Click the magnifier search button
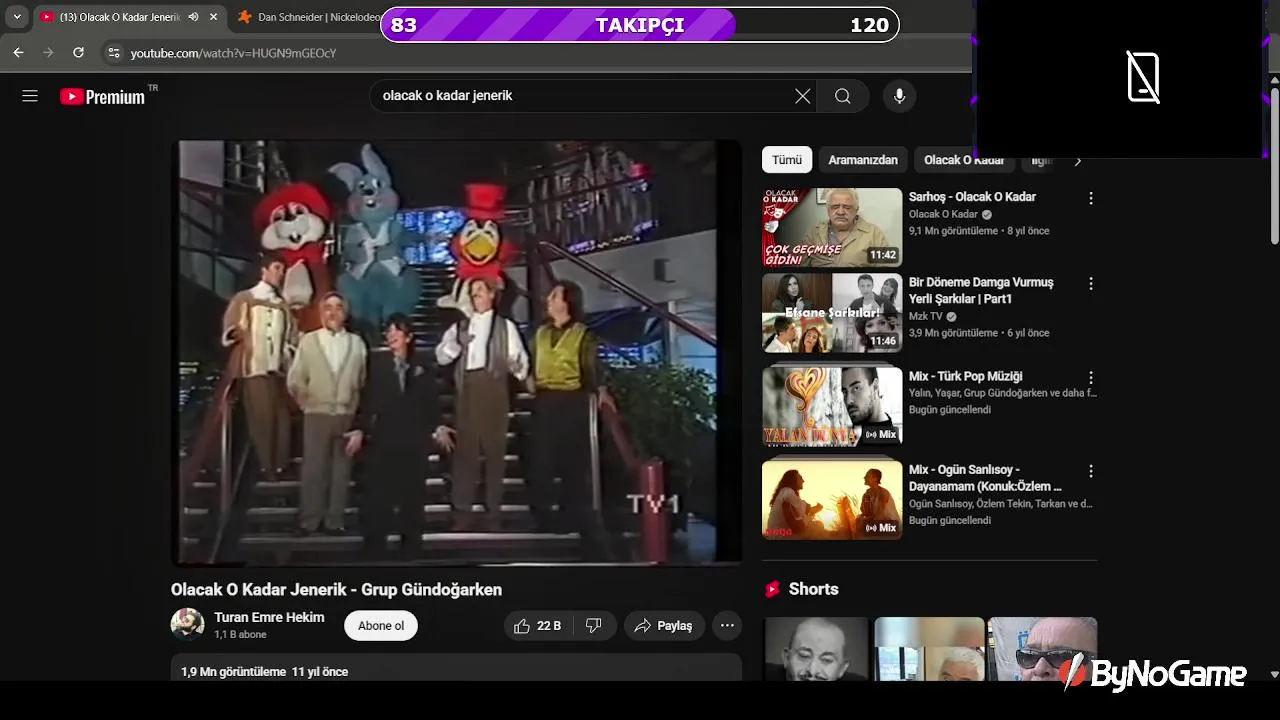 [843, 96]
